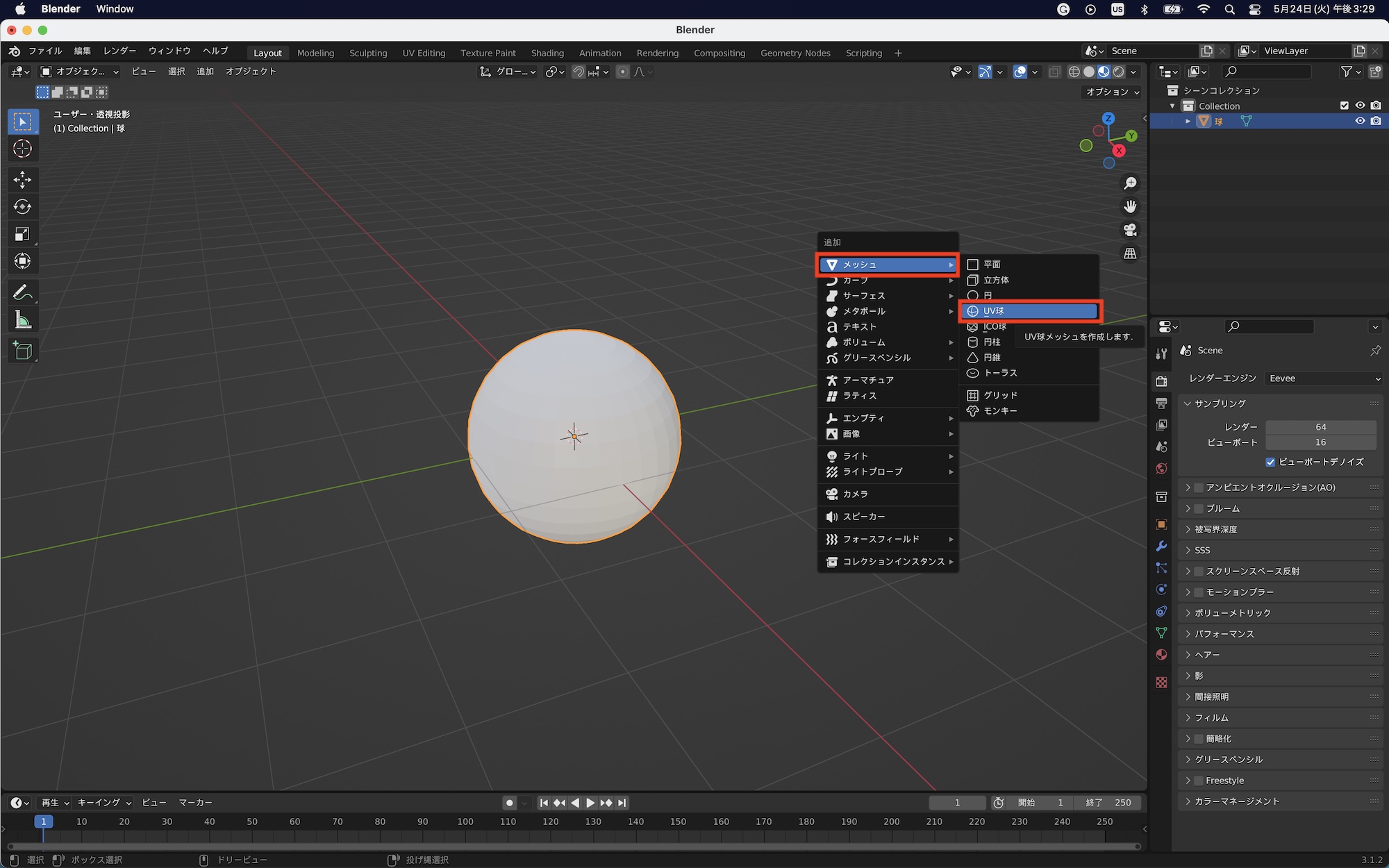This screenshot has width=1389, height=868.
Task: Toggle ビューポートデノイズ checkbox
Action: pyautogui.click(x=1270, y=462)
